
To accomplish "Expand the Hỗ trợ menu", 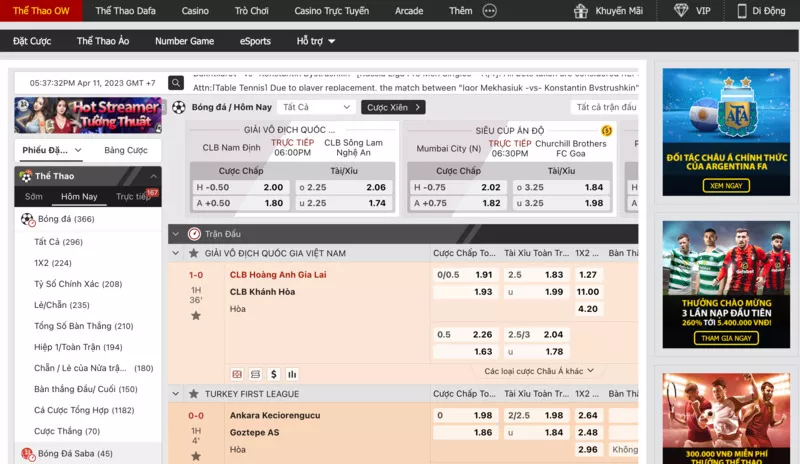I will [x=316, y=41].
